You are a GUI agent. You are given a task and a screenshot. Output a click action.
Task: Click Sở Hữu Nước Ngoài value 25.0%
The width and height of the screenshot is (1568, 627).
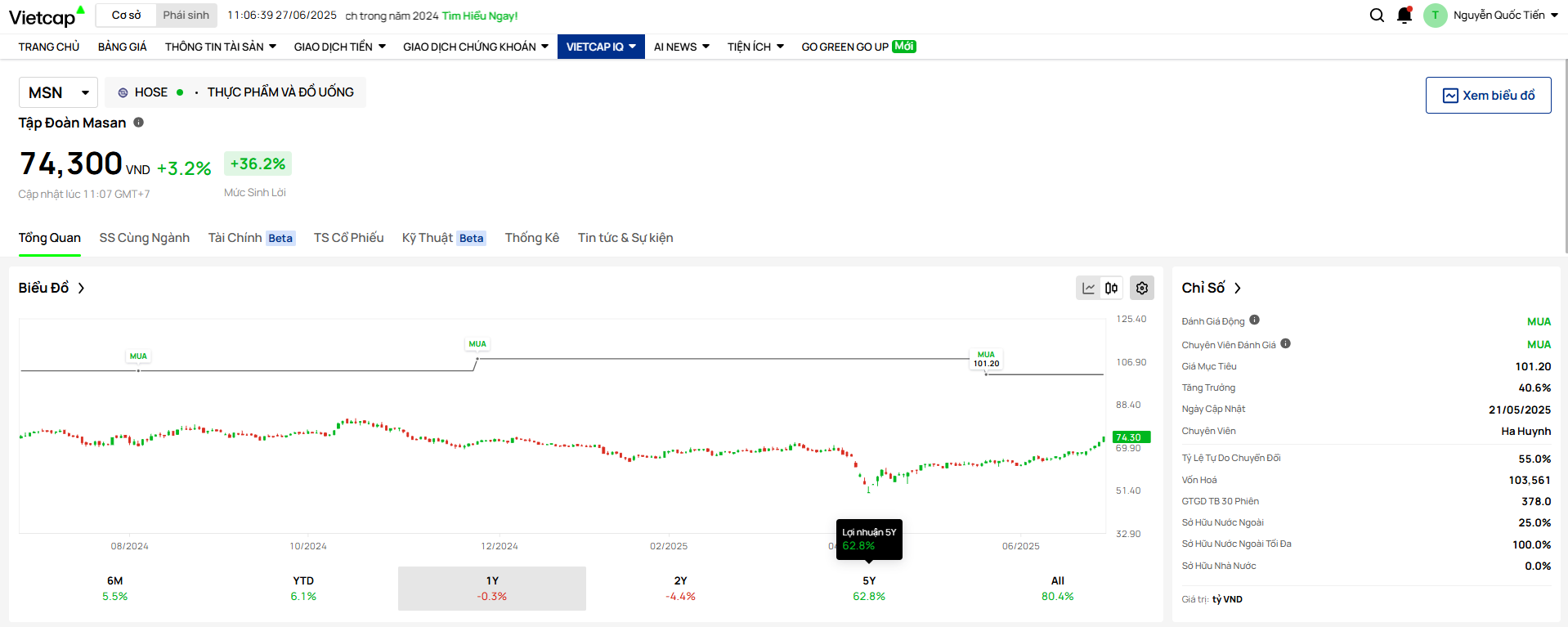1534,523
